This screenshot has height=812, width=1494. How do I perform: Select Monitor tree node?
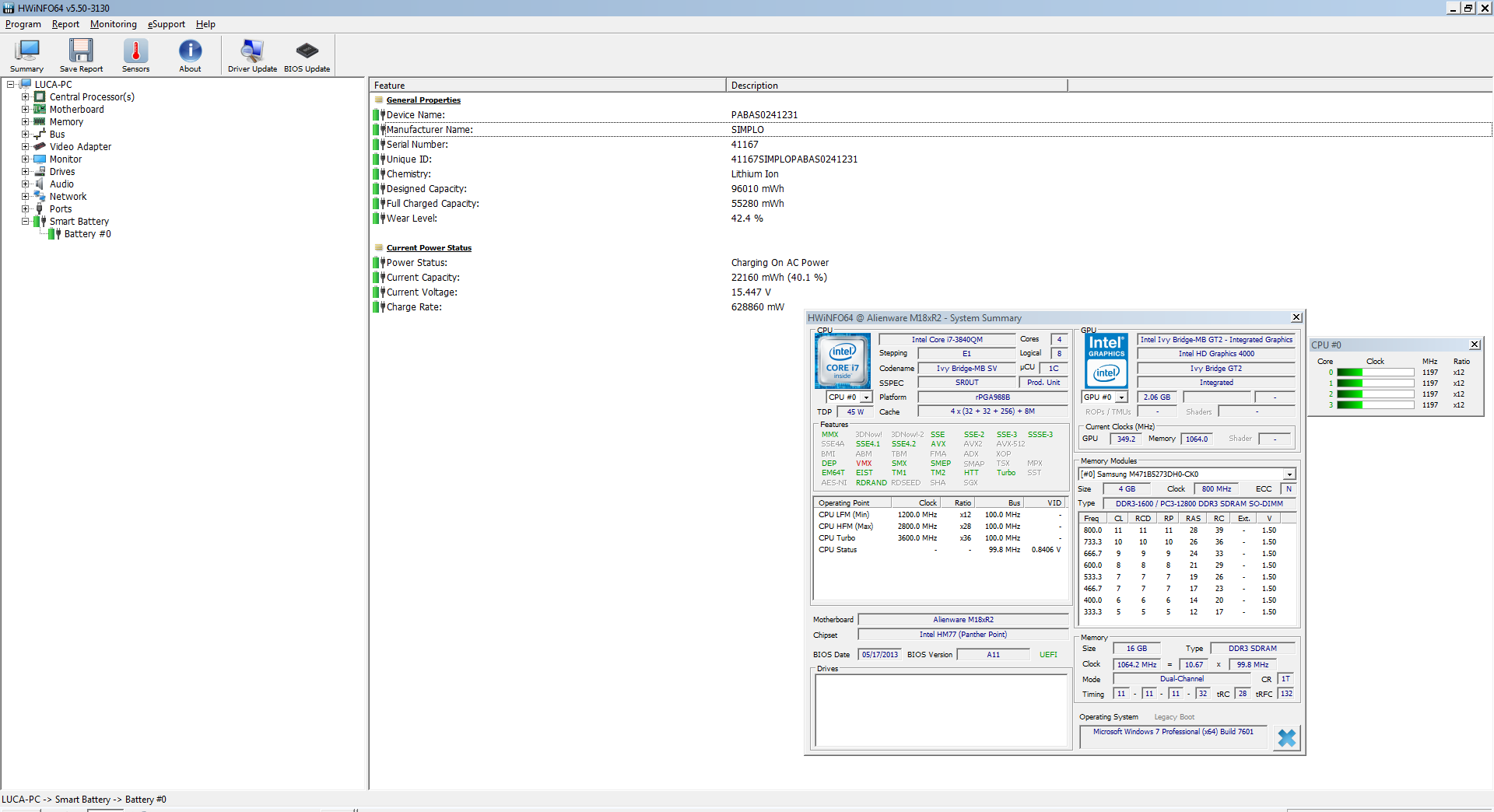65,159
